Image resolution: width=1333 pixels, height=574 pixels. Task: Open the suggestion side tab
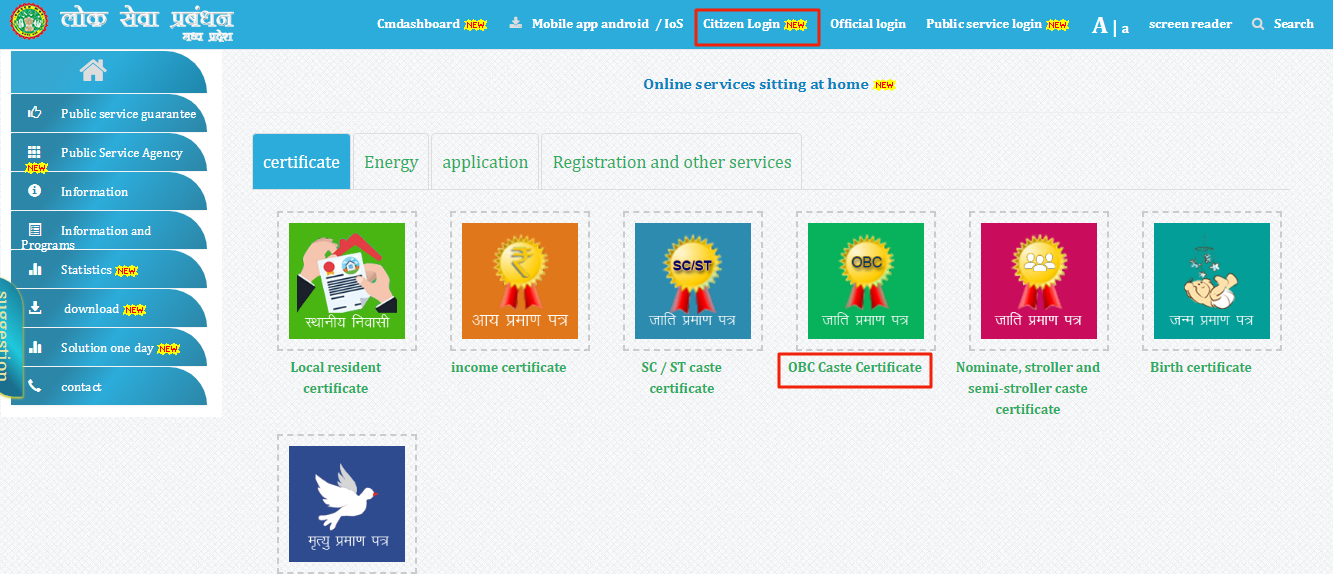point(9,338)
